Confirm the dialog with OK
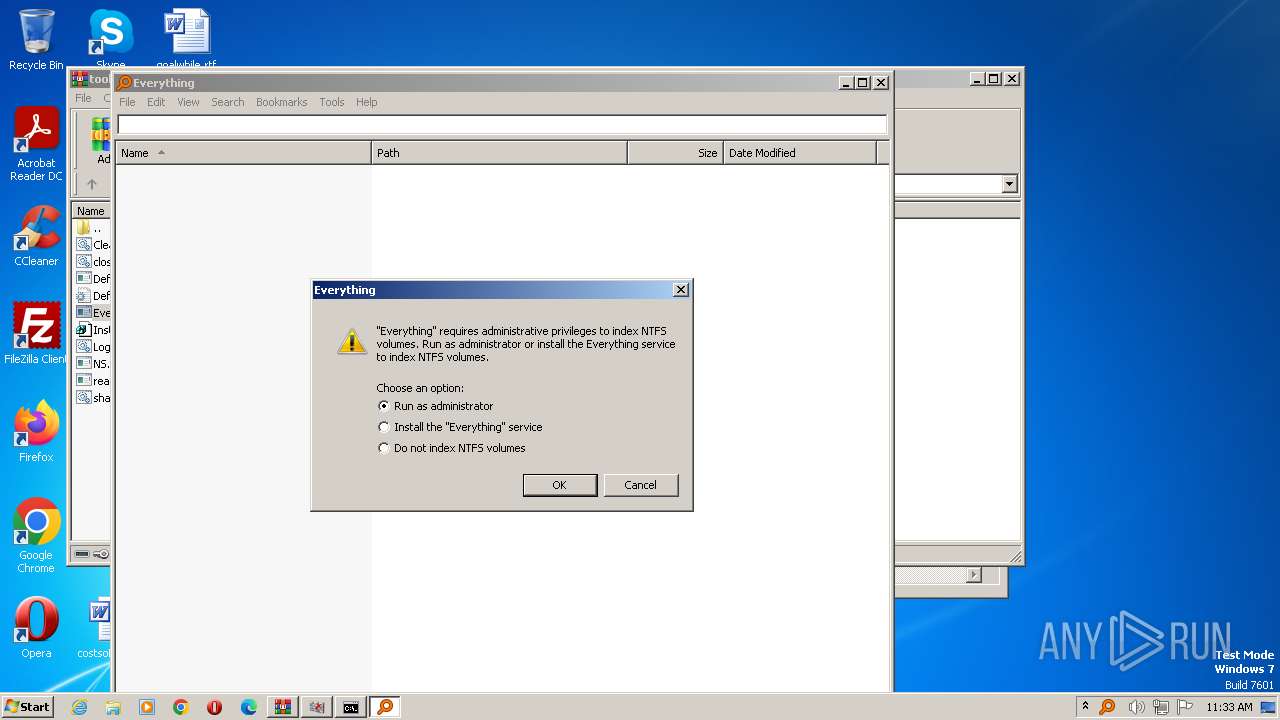Screen dimensions: 1280x720 tap(560, 485)
